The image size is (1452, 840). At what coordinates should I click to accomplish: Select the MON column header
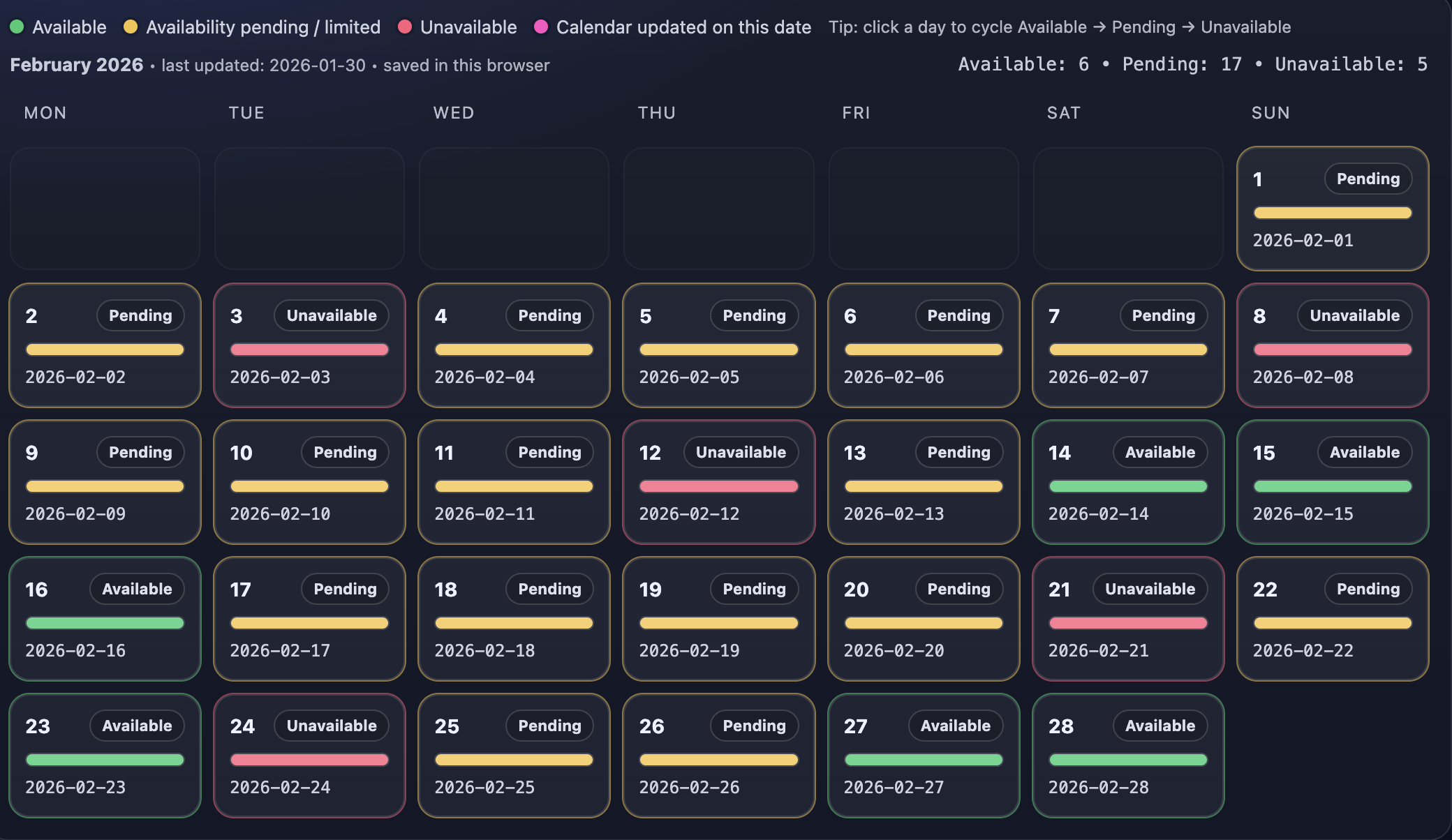(45, 113)
